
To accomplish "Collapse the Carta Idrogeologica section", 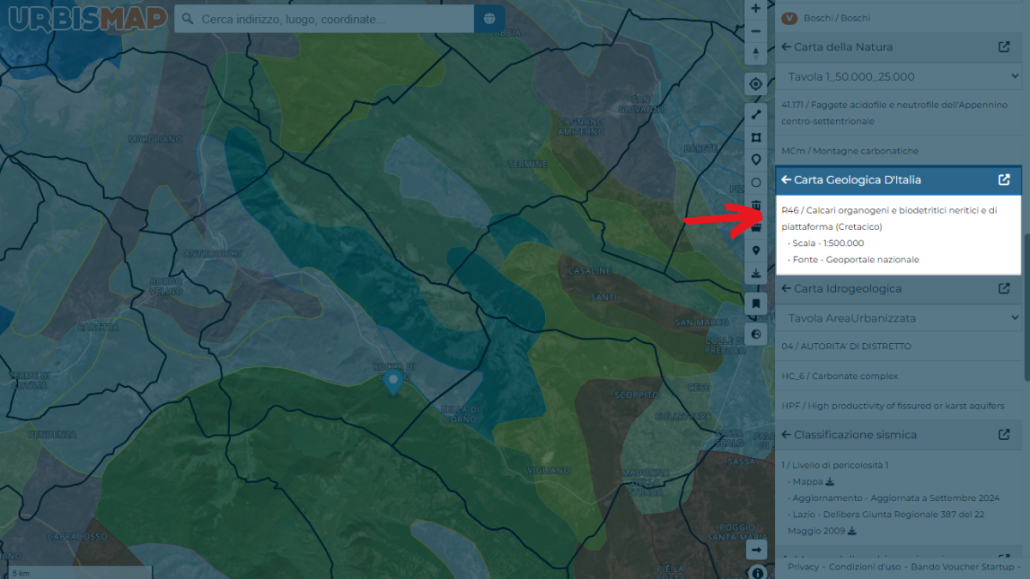I will click(x=786, y=288).
